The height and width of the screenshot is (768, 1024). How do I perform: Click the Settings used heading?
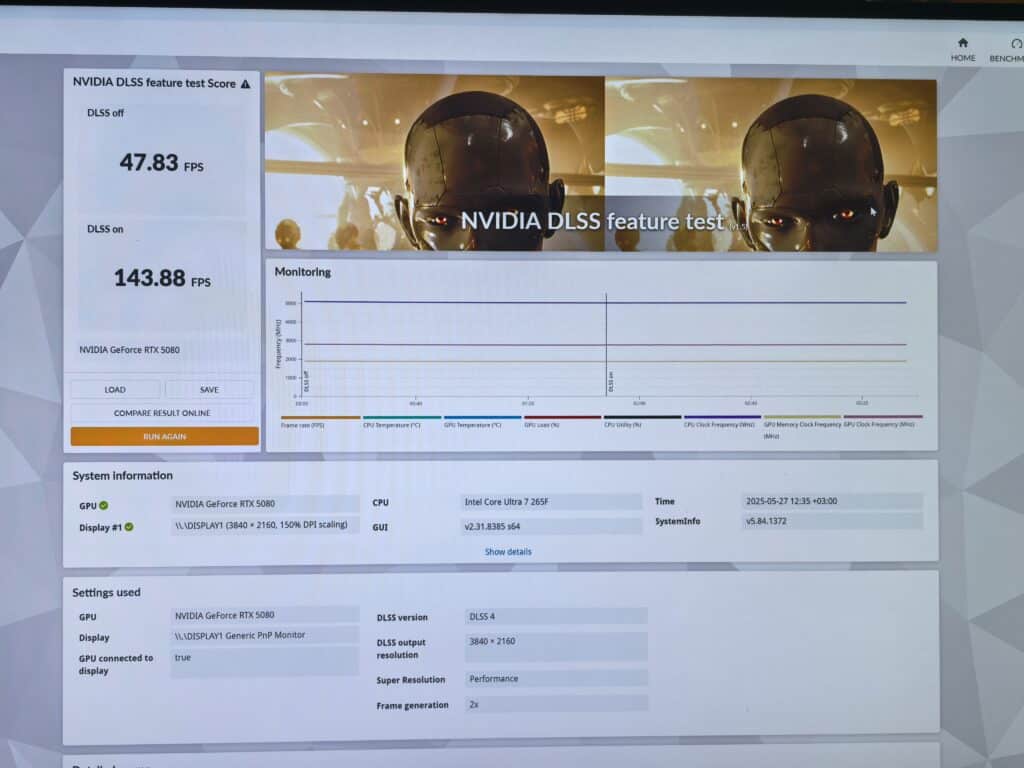click(106, 592)
